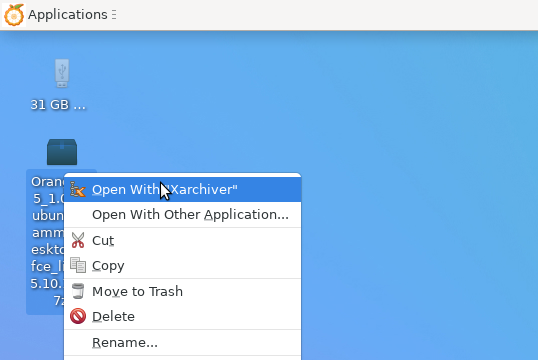Screen dimensions: 538x360
Task: Select Cut from the context menu
Action: click(x=183, y=240)
